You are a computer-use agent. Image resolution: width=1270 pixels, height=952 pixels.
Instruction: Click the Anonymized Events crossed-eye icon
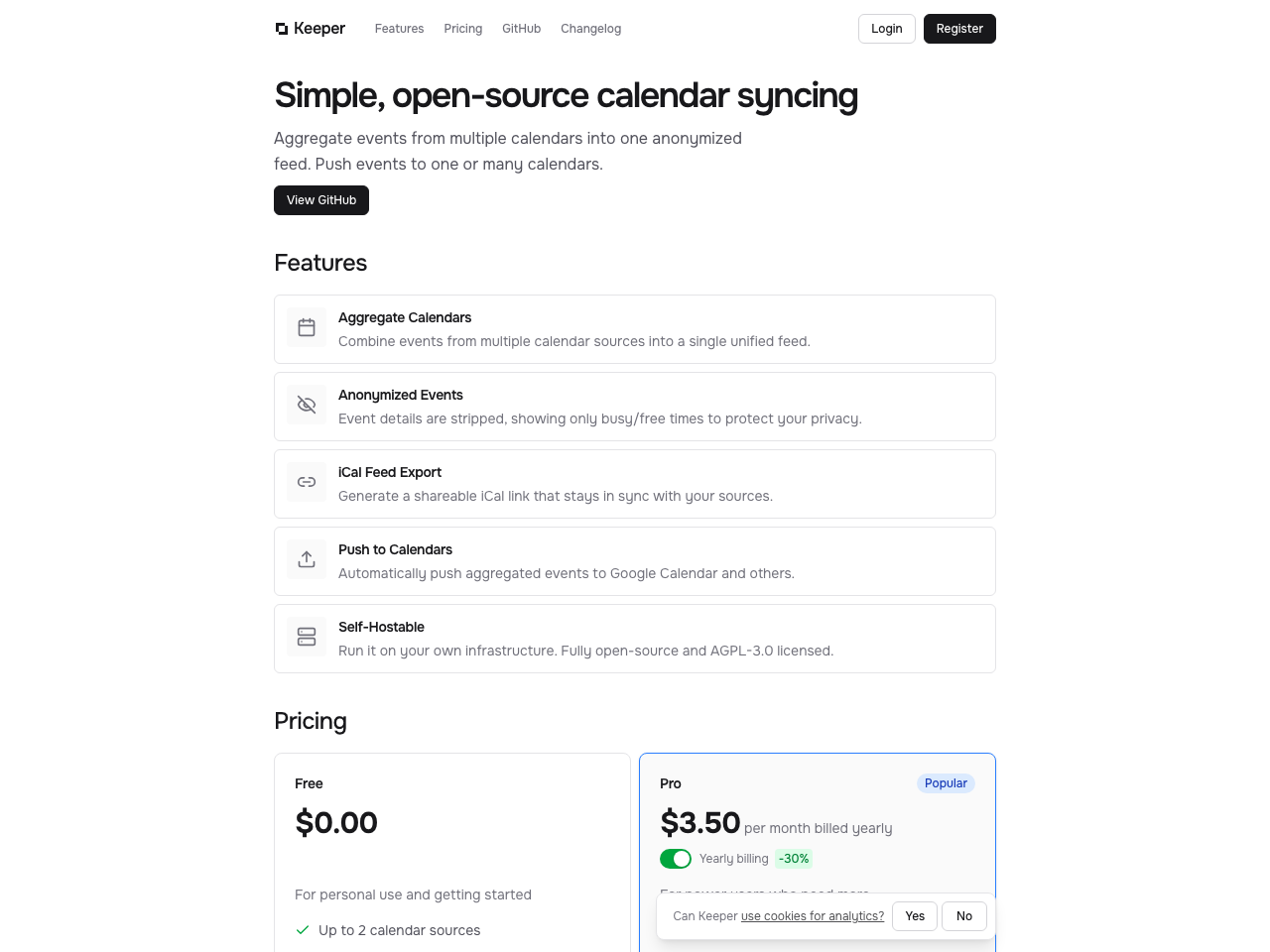point(307,405)
